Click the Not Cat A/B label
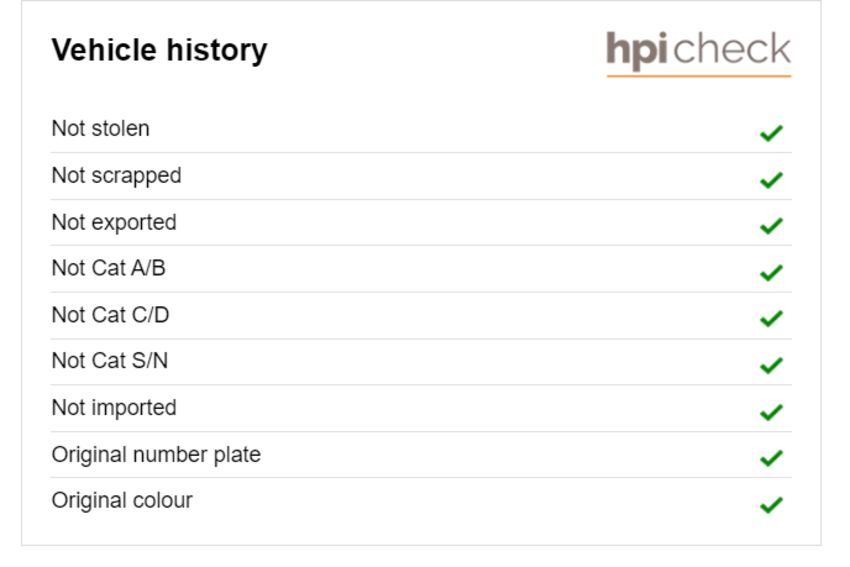 pyautogui.click(x=108, y=268)
